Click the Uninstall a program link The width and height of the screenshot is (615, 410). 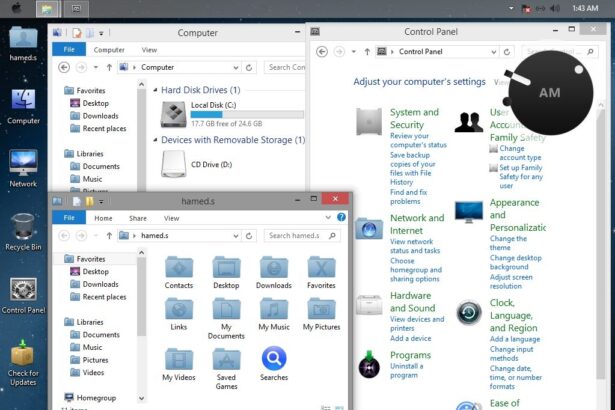[x=406, y=371]
